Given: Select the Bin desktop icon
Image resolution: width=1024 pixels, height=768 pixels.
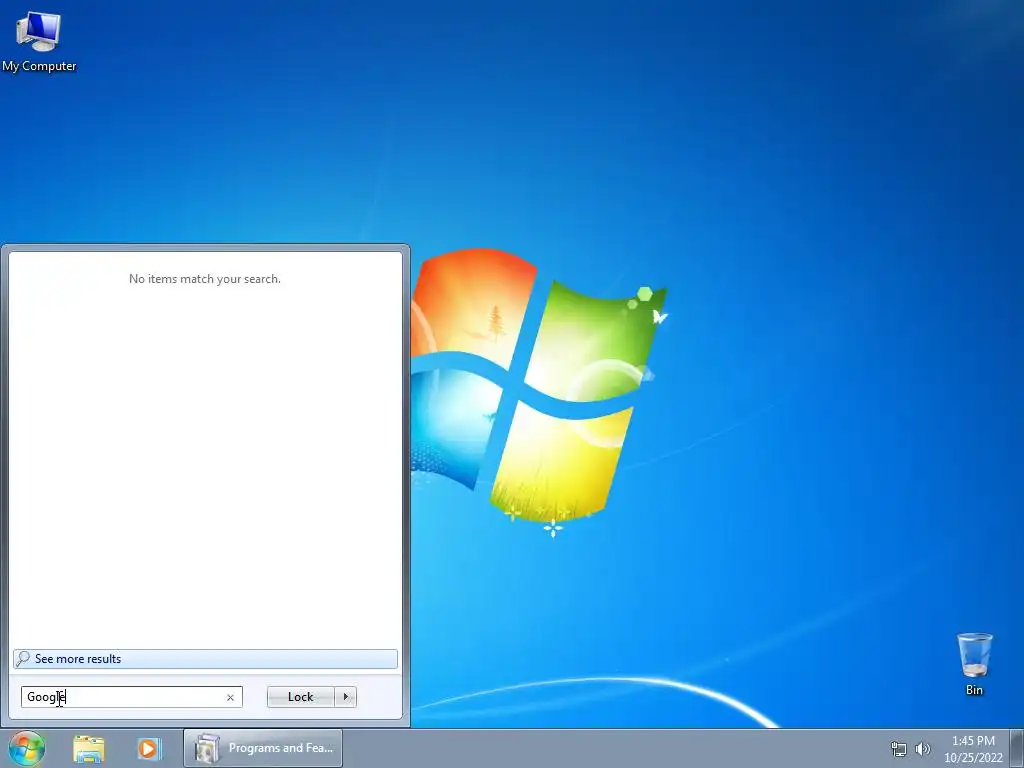Looking at the screenshot, I should click(974, 664).
